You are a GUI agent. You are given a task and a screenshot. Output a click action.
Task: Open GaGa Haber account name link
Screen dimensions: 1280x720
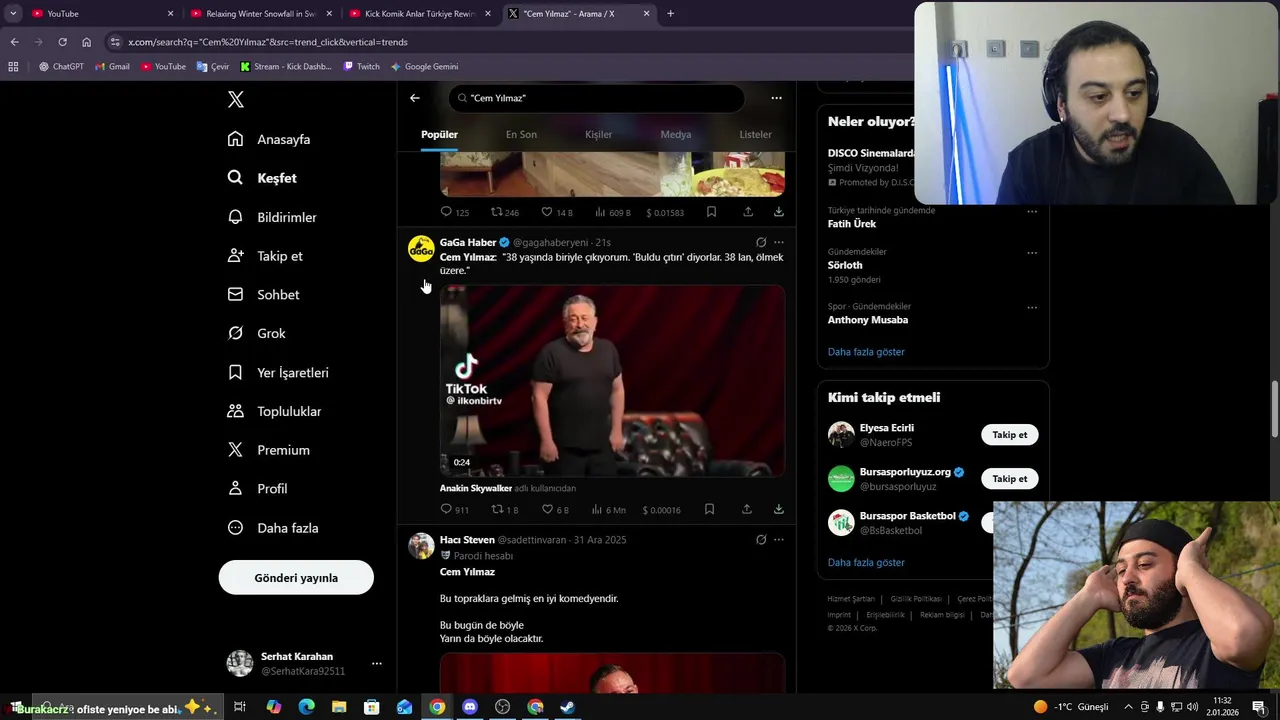coord(468,242)
